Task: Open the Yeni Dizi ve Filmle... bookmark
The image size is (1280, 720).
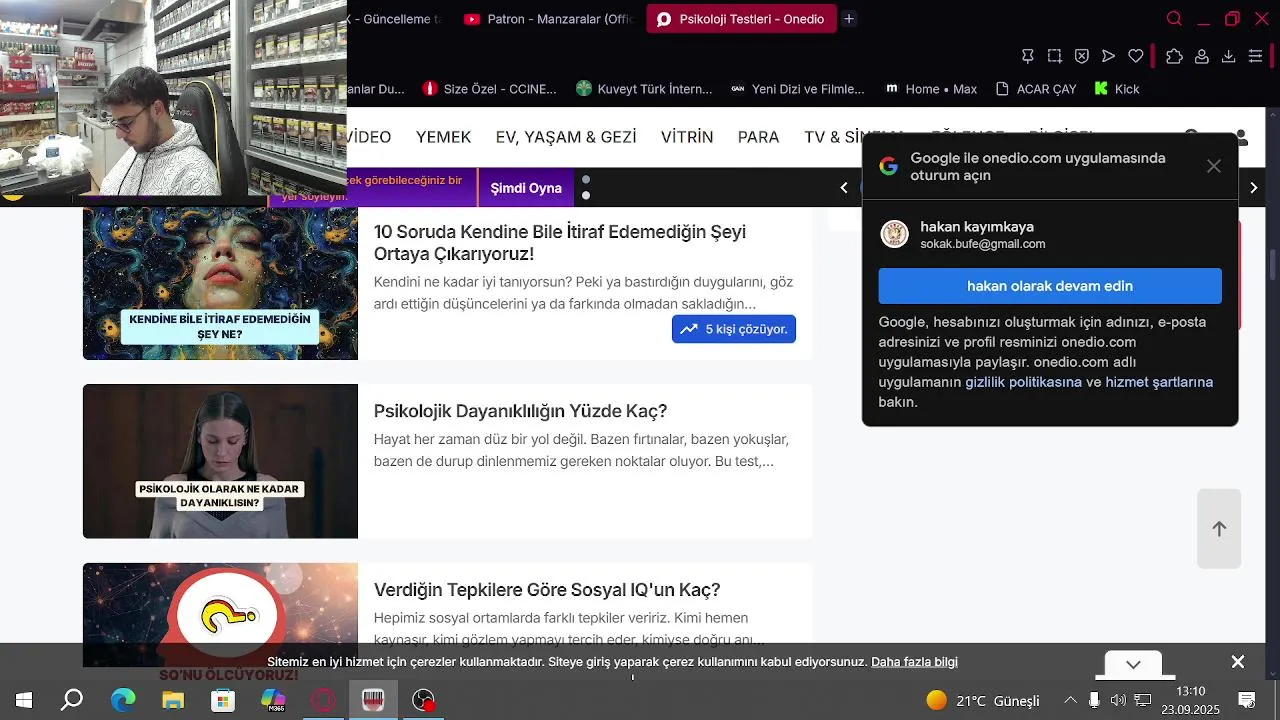Action: click(x=797, y=89)
